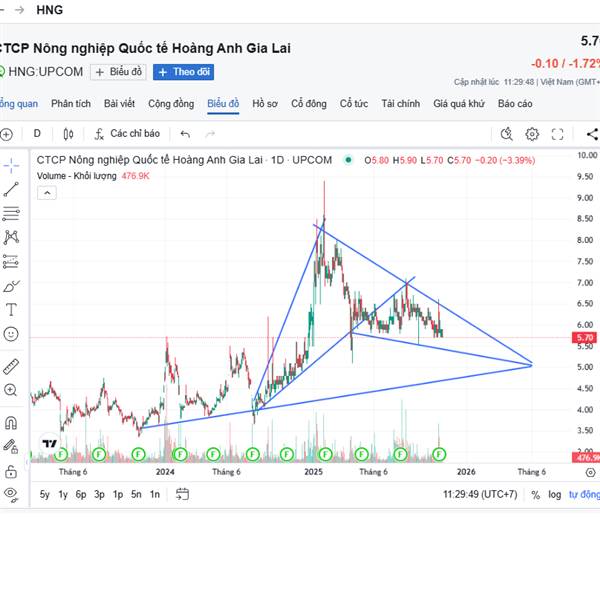Open the emoji icons tool
This screenshot has width=600, height=600.
pyautogui.click(x=11, y=334)
